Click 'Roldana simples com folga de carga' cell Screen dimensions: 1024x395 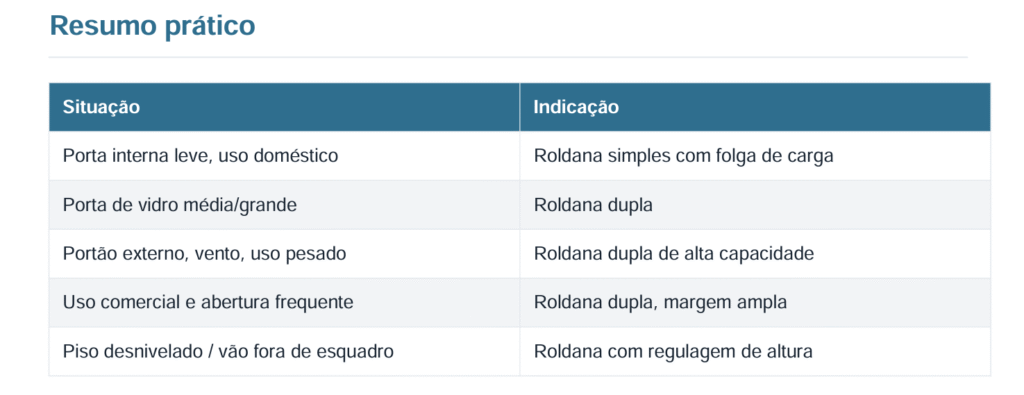tap(755, 156)
